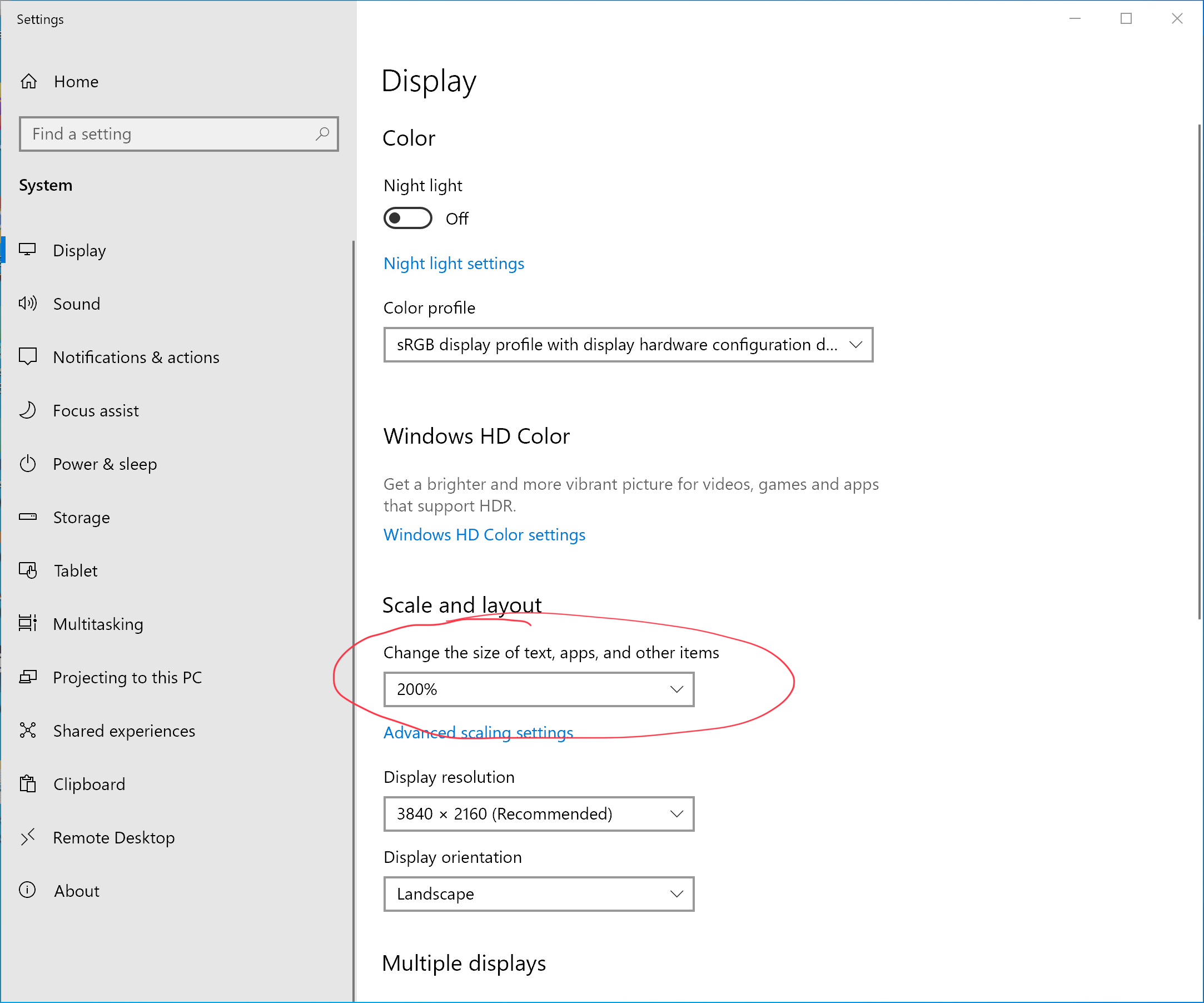The image size is (1204, 1003).
Task: Click the "Windows HD Color" heading
Action: [476, 436]
